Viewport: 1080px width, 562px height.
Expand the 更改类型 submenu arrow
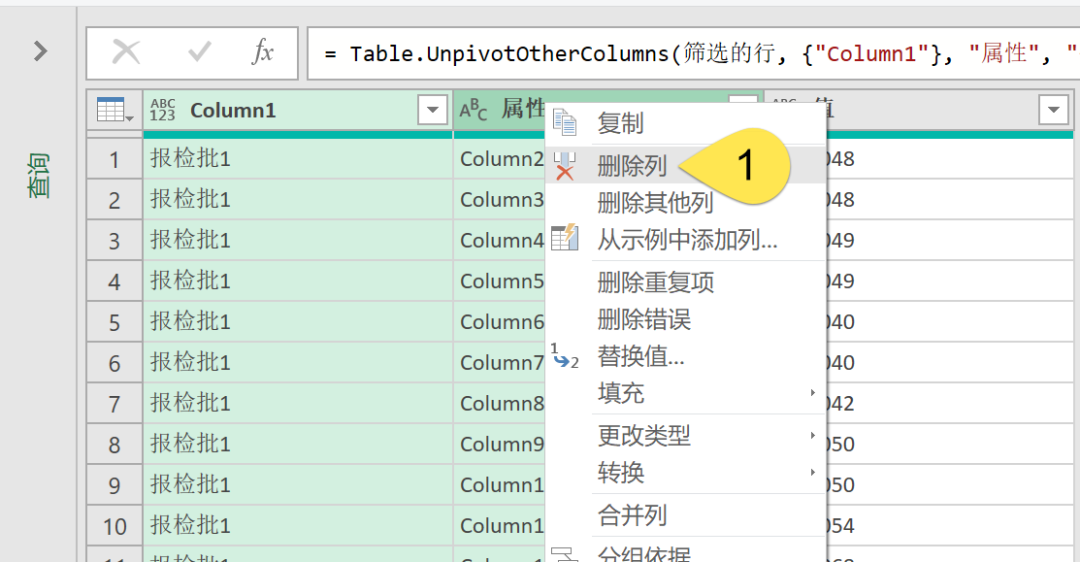[x=813, y=435]
